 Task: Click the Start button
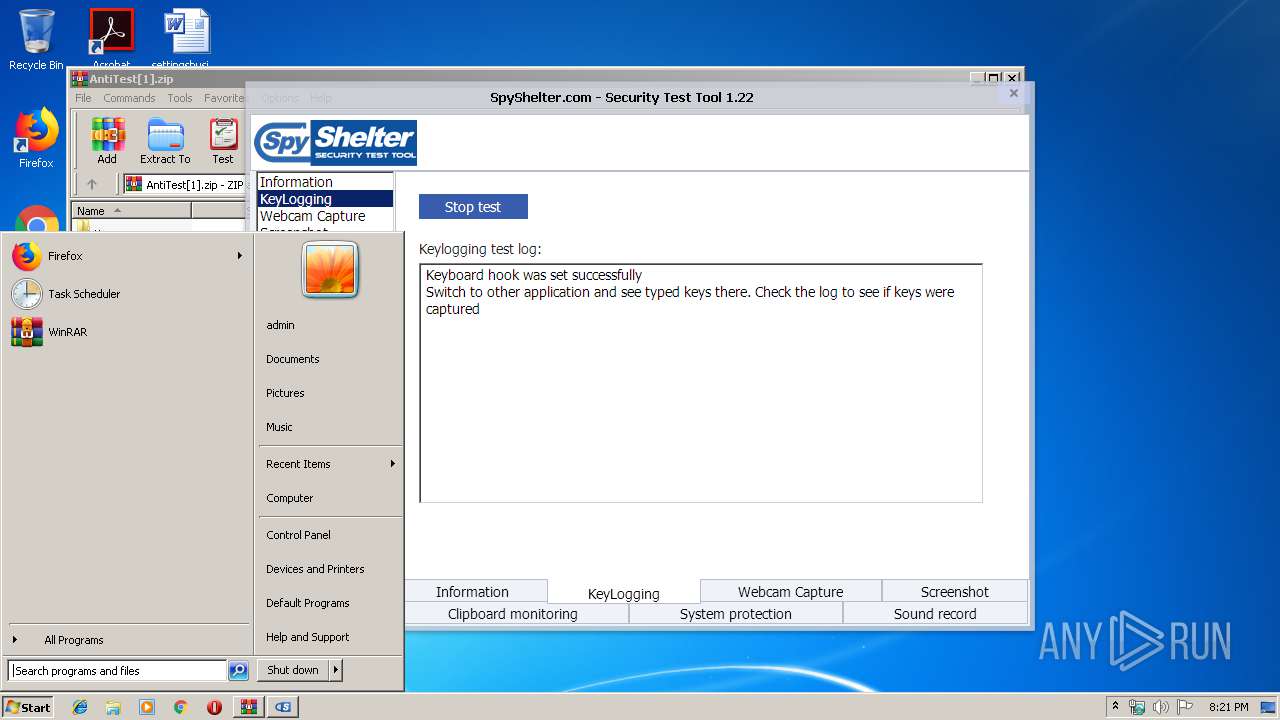[x=28, y=707]
